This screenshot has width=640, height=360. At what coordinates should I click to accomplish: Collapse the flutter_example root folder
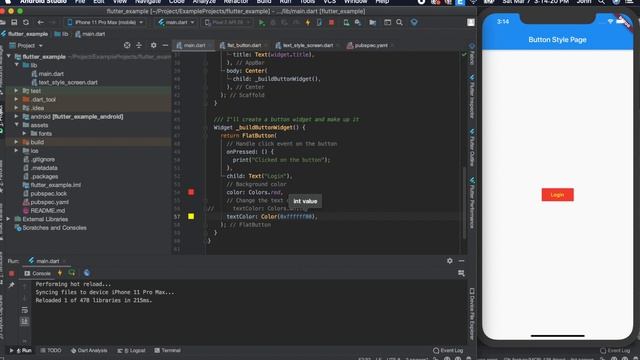tap(9, 57)
